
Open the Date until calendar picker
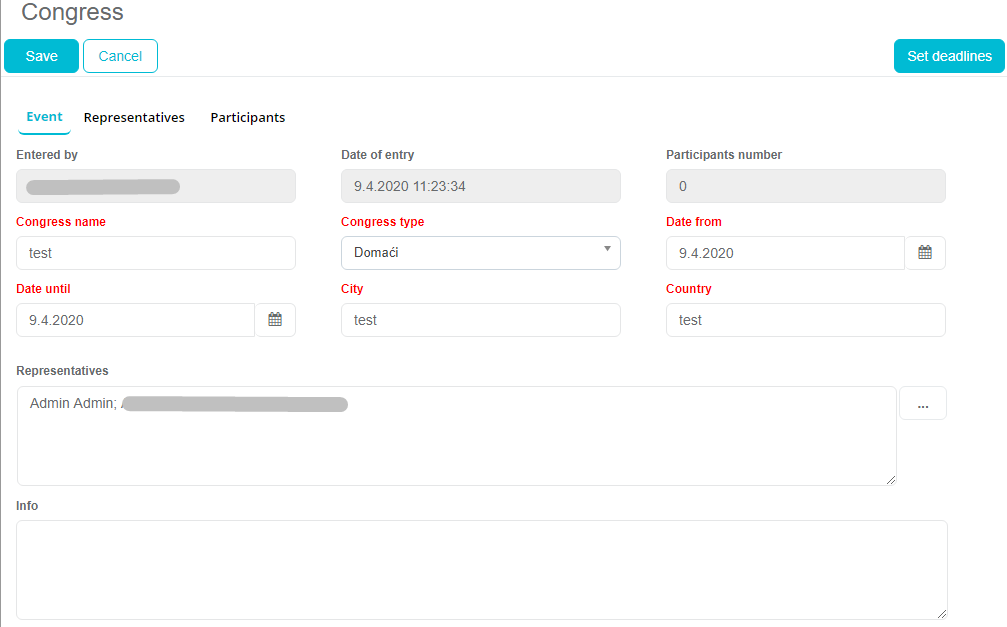[275, 320]
